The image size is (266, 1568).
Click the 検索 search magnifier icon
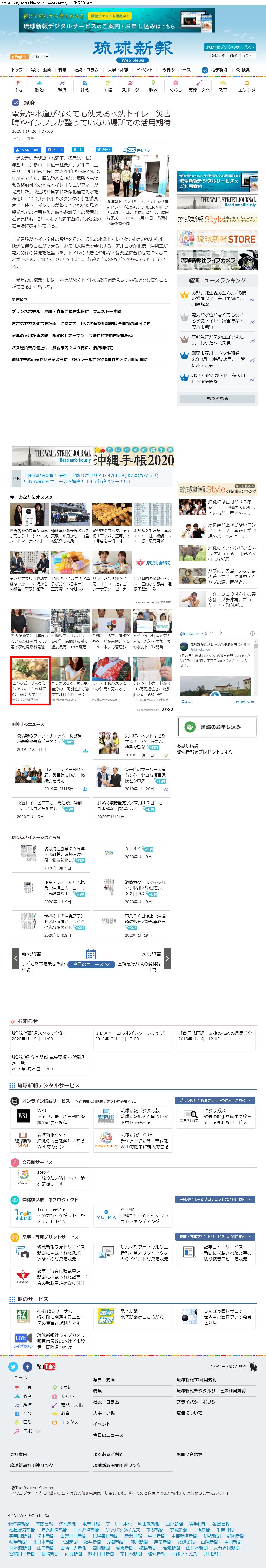point(238,70)
